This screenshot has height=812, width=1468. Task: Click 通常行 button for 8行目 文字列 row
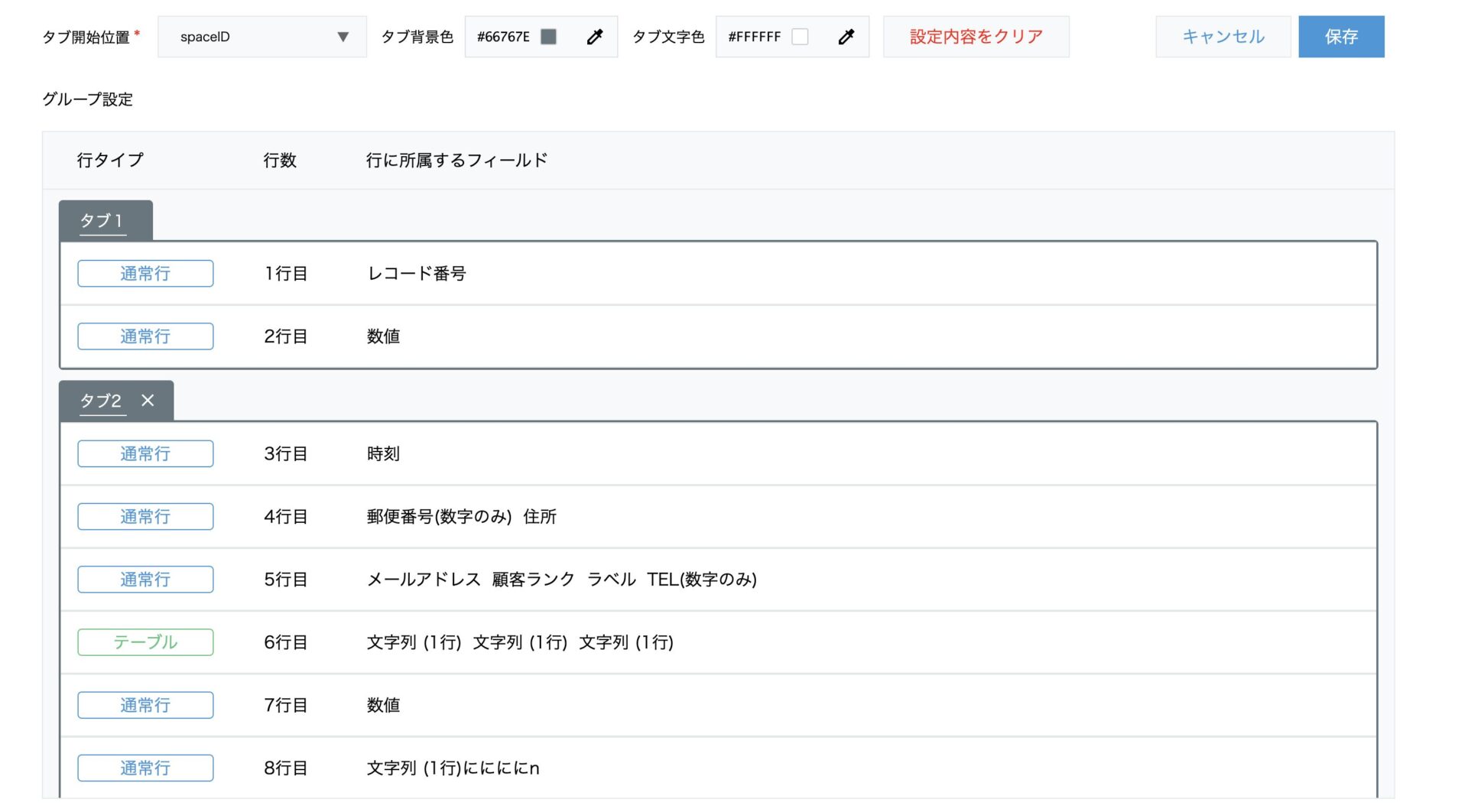pyautogui.click(x=145, y=768)
